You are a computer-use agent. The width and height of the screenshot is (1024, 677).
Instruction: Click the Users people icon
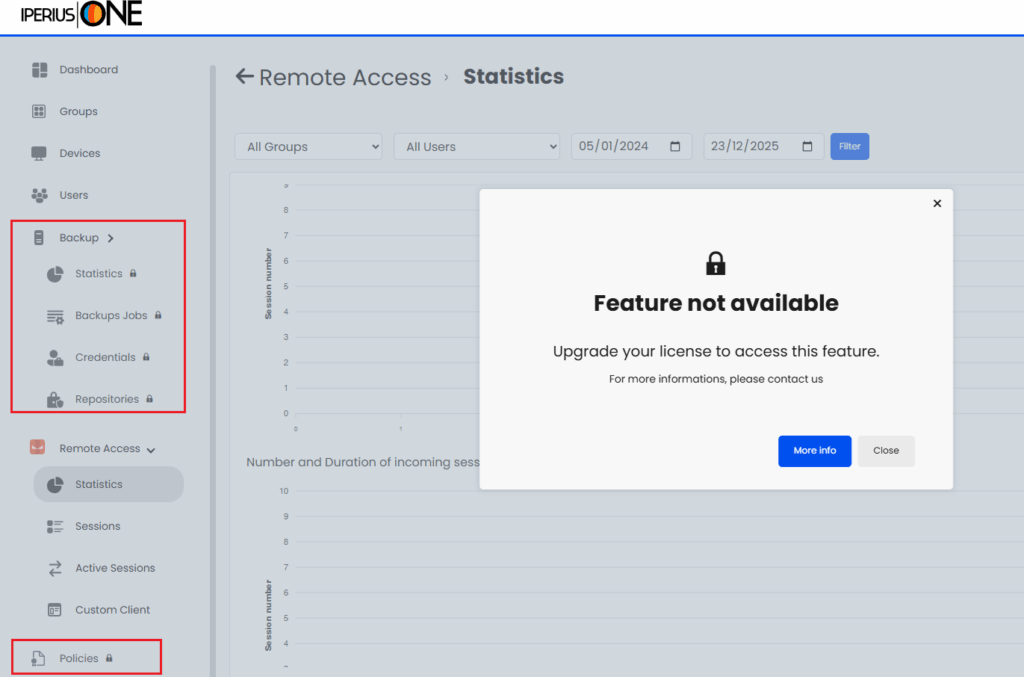click(39, 196)
